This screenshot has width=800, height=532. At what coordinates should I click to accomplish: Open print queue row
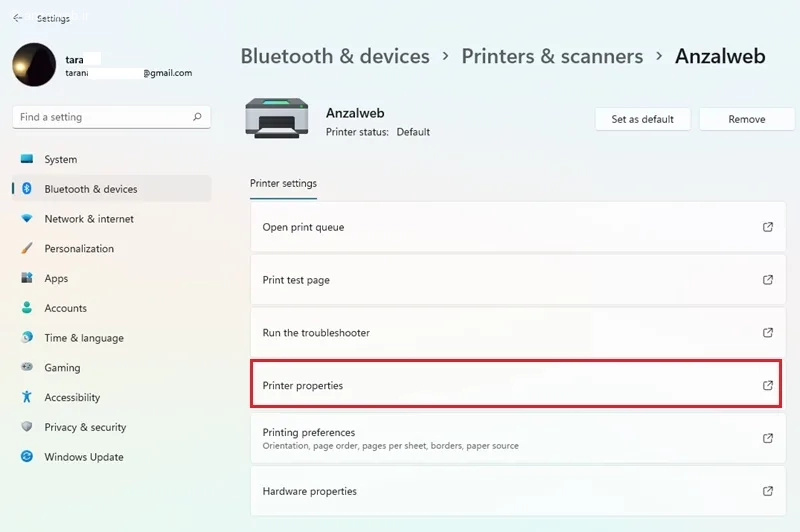(518, 227)
